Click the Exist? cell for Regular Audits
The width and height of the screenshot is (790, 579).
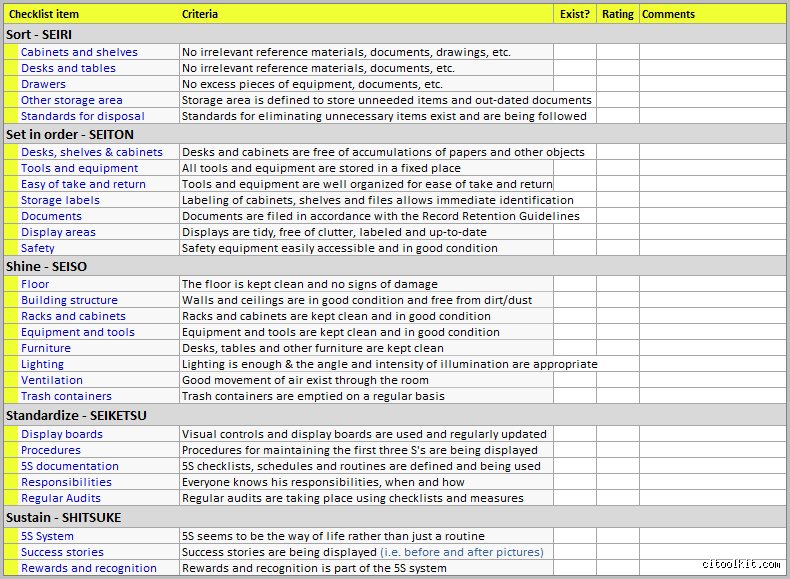click(x=575, y=498)
